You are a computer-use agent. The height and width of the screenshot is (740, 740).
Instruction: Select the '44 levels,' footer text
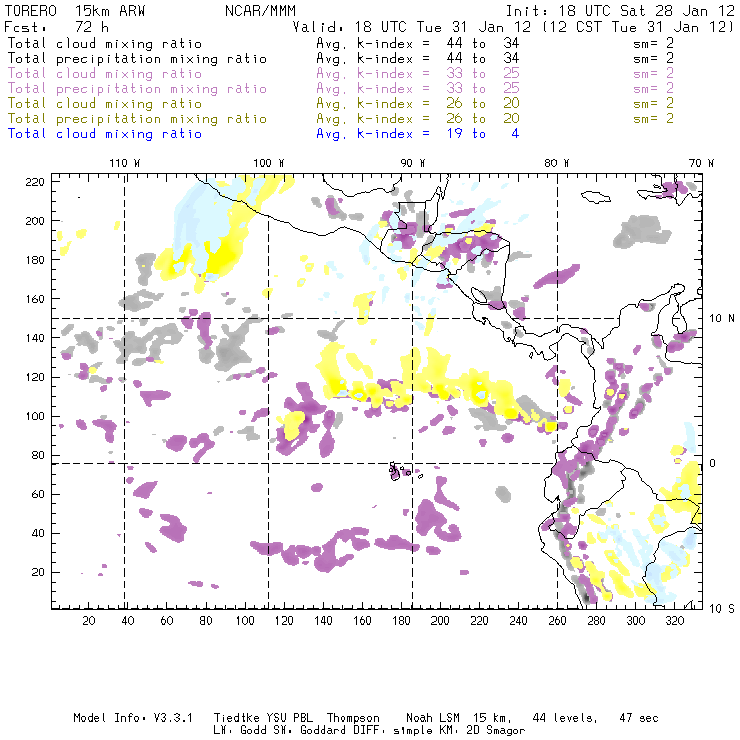565,718
